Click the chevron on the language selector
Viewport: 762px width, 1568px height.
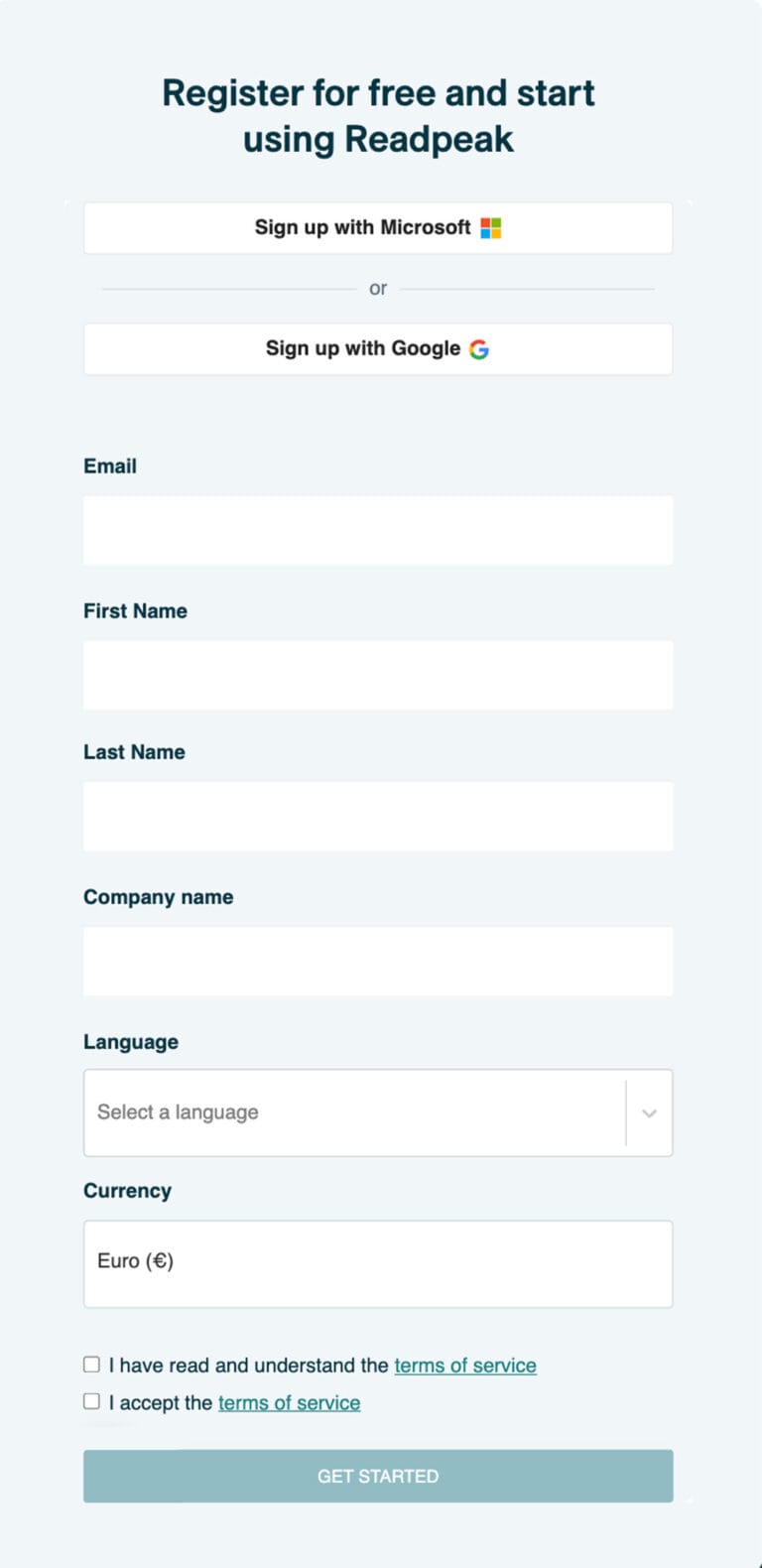(x=649, y=1112)
